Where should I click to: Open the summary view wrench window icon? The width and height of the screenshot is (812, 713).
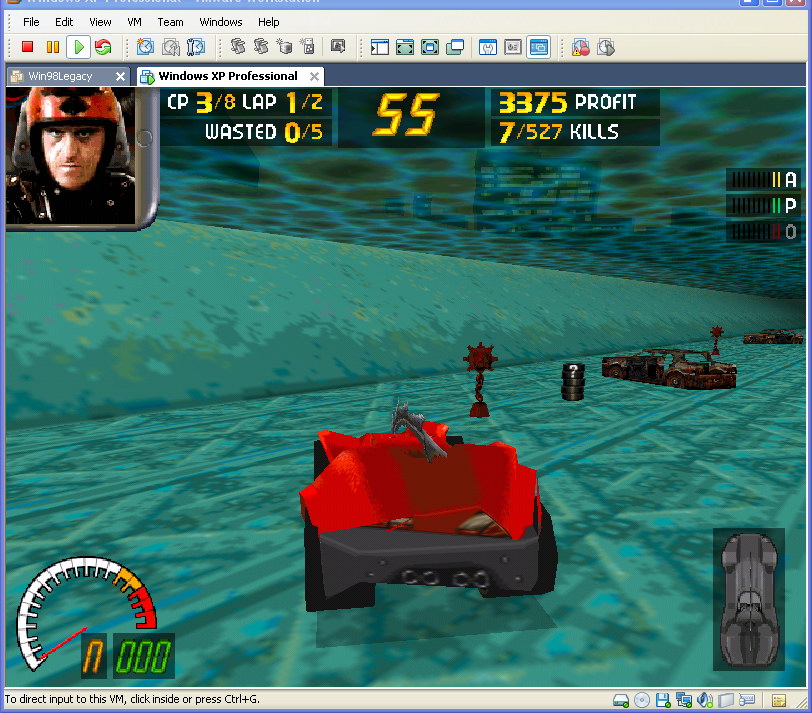click(x=488, y=47)
